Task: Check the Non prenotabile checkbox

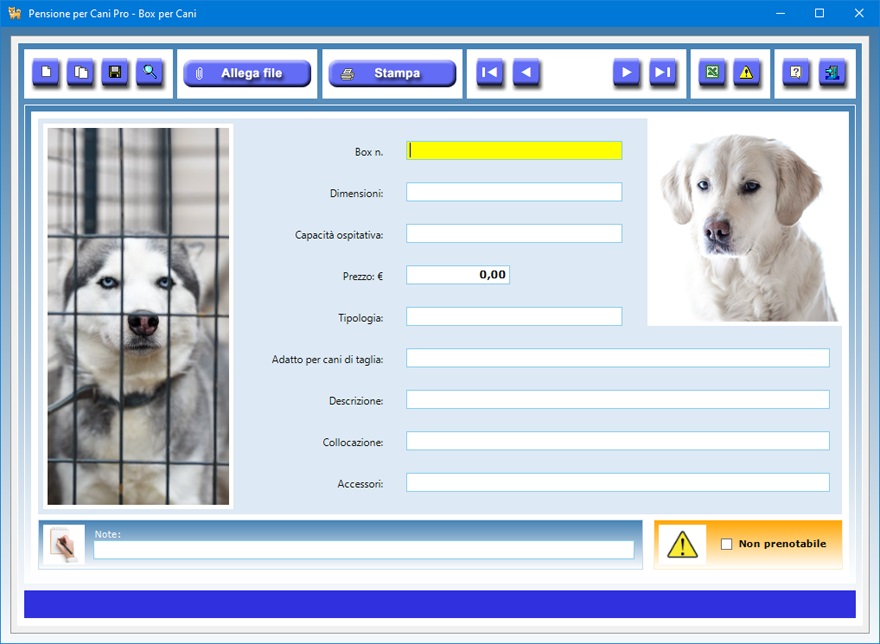Action: [726, 544]
